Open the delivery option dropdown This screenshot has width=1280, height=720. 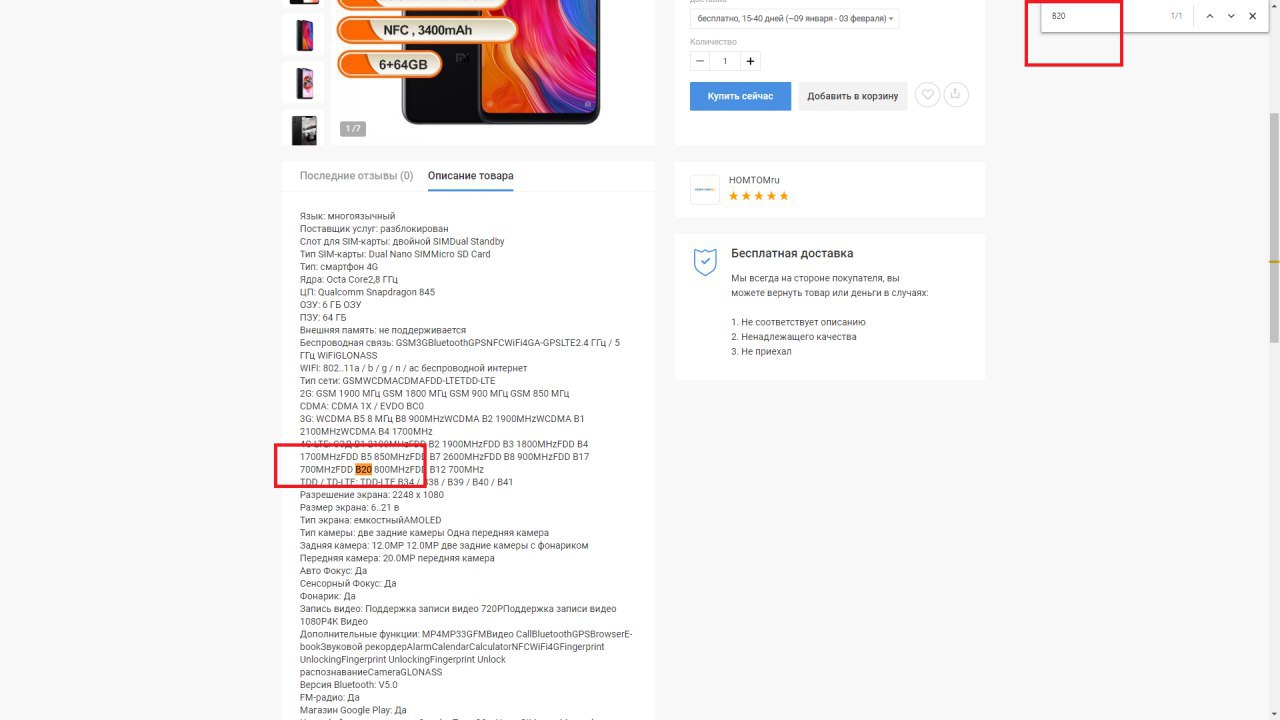794,19
